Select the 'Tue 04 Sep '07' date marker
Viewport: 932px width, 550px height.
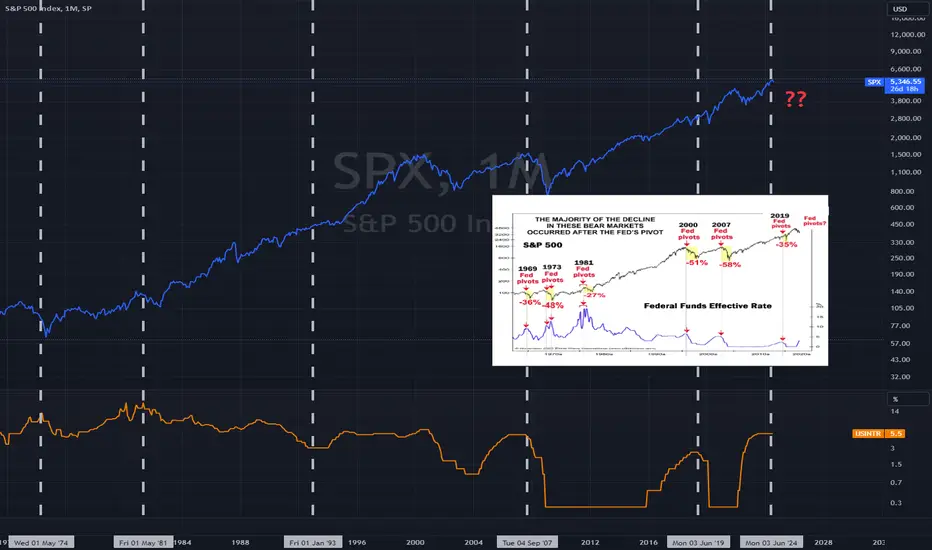[x=527, y=542]
